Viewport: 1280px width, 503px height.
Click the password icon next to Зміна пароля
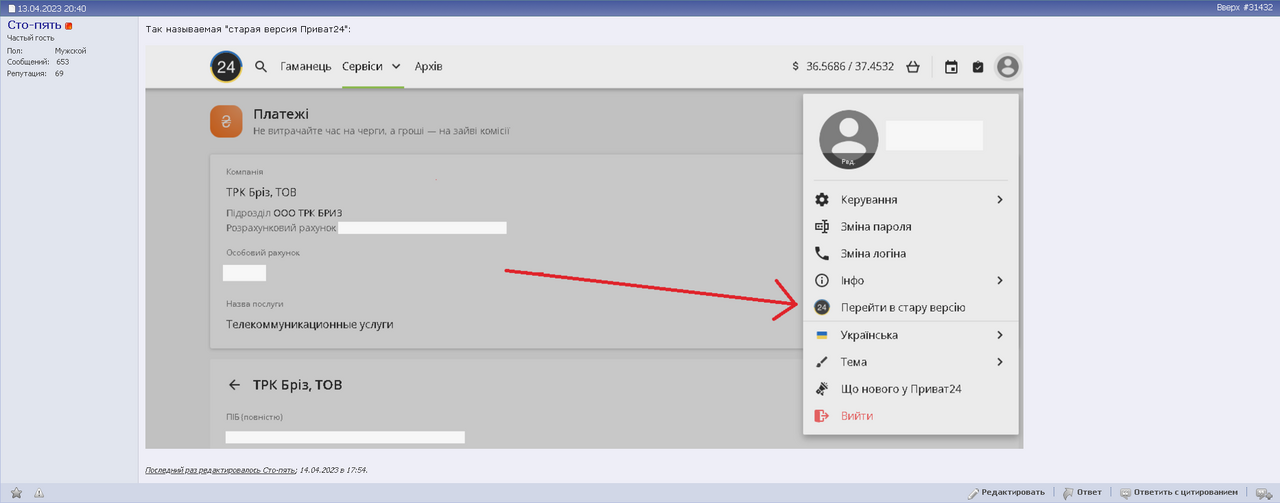click(822, 227)
